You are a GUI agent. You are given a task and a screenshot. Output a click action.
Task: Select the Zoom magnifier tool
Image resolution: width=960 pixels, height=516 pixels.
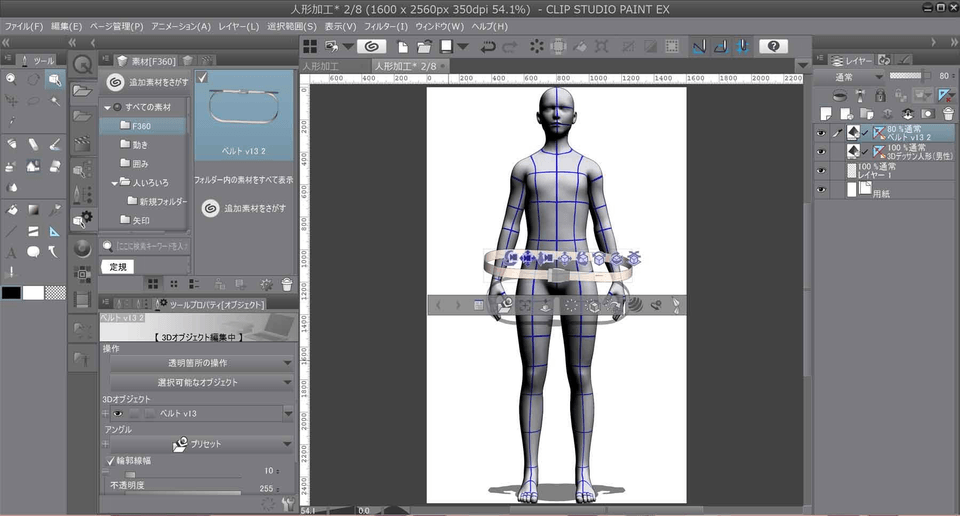pos(11,78)
